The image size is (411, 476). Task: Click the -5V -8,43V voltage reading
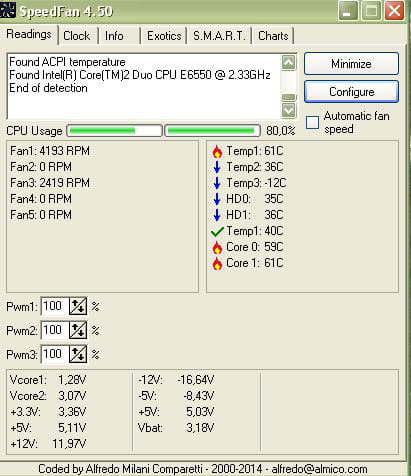[x=176, y=396]
